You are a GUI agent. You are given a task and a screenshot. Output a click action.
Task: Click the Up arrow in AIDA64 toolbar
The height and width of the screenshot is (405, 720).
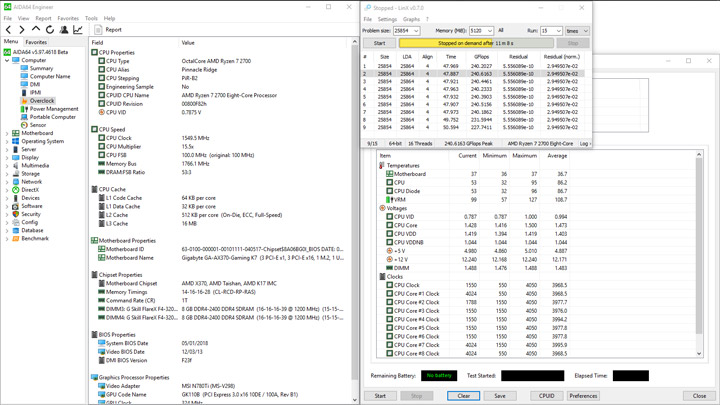(36, 30)
